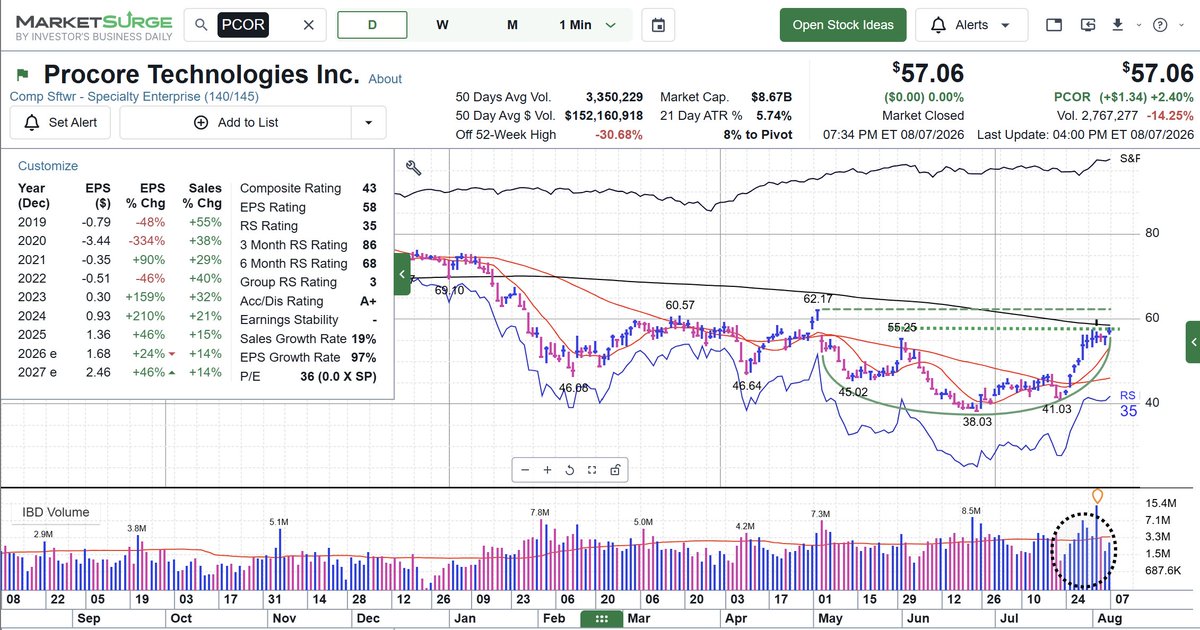Click the bell icon in Alerts button
Image resolution: width=1200 pixels, height=630 pixels.
tap(938, 25)
